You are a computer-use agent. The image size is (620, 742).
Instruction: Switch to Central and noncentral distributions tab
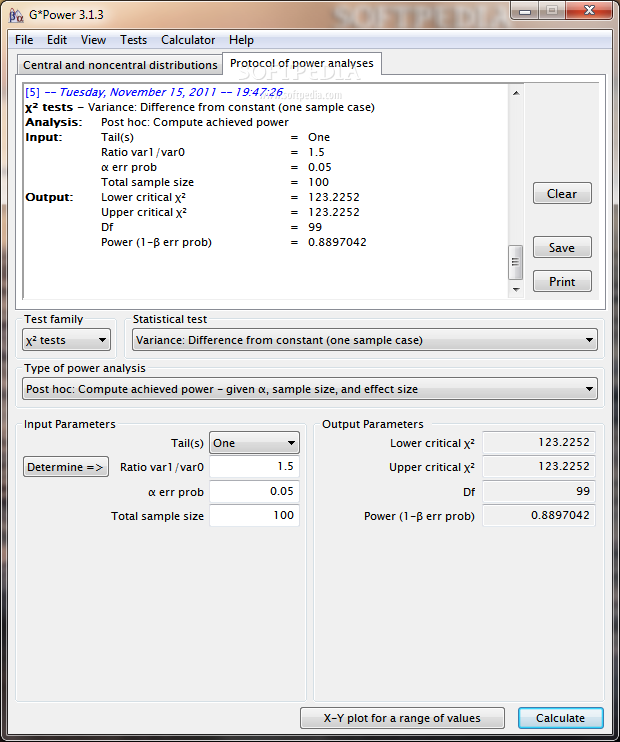(x=120, y=65)
